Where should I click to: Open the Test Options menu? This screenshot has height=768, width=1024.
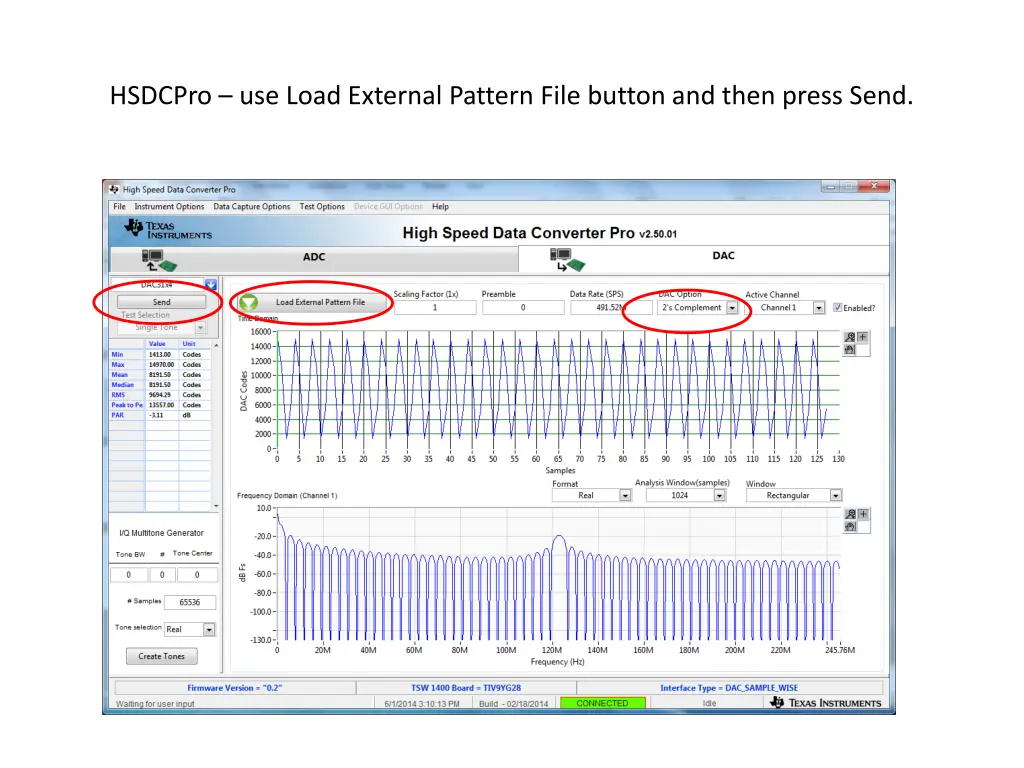pyautogui.click(x=321, y=206)
